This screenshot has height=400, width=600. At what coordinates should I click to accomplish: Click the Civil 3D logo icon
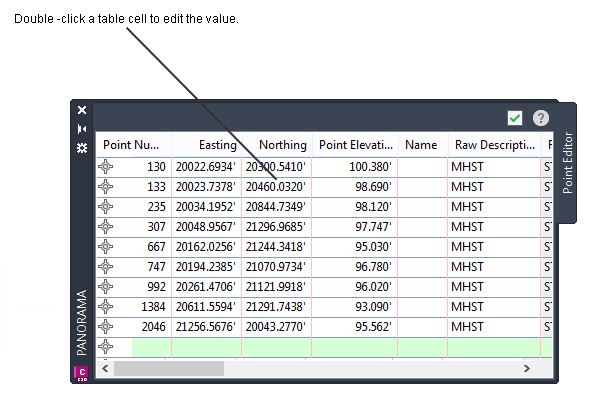click(82, 374)
